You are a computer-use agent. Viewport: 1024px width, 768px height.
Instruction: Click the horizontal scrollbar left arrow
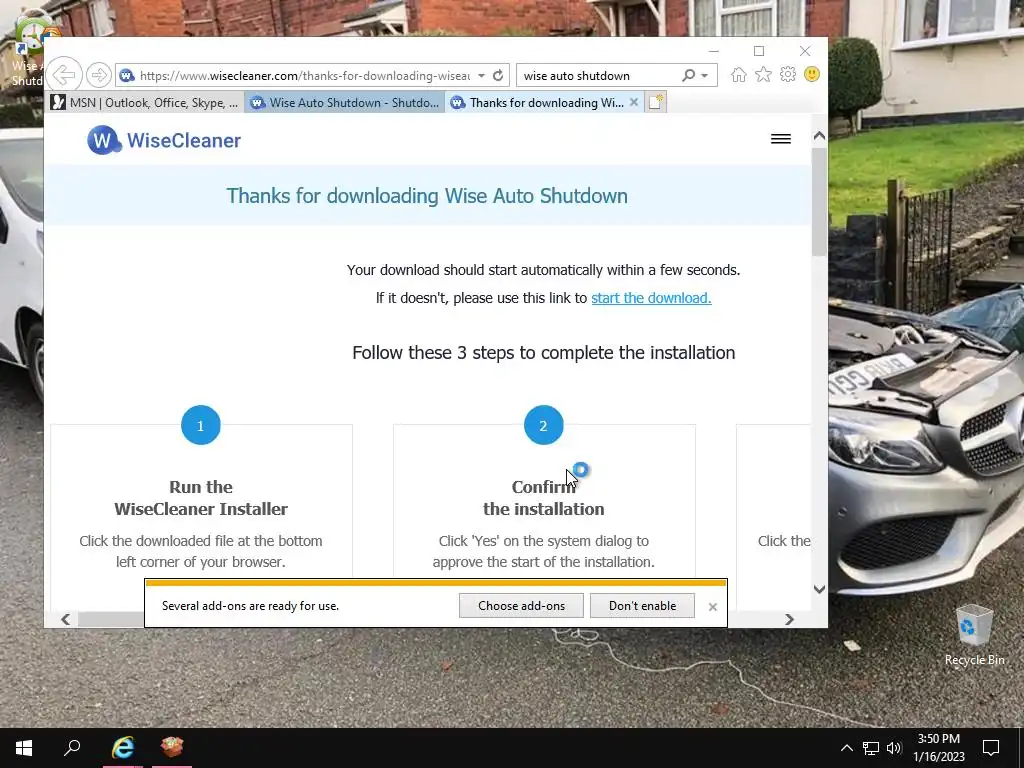pyautogui.click(x=65, y=619)
